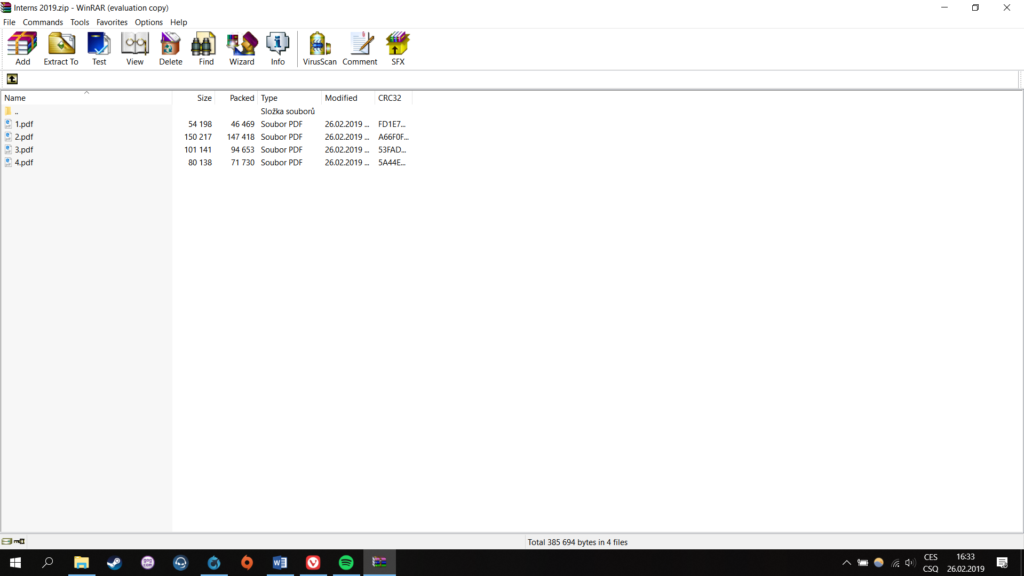
Task: Run the Test archive tool
Action: click(x=99, y=49)
